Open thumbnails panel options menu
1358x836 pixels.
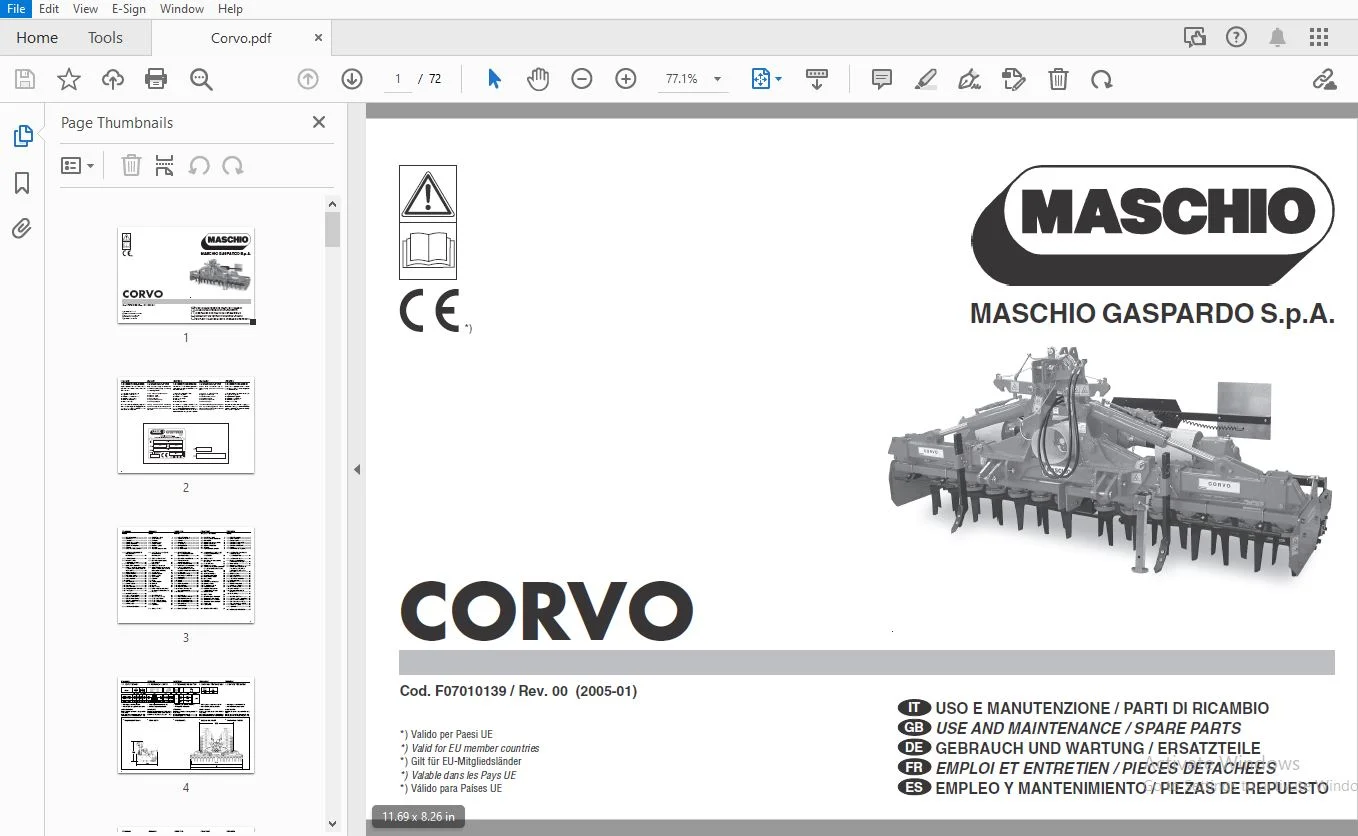pos(77,166)
